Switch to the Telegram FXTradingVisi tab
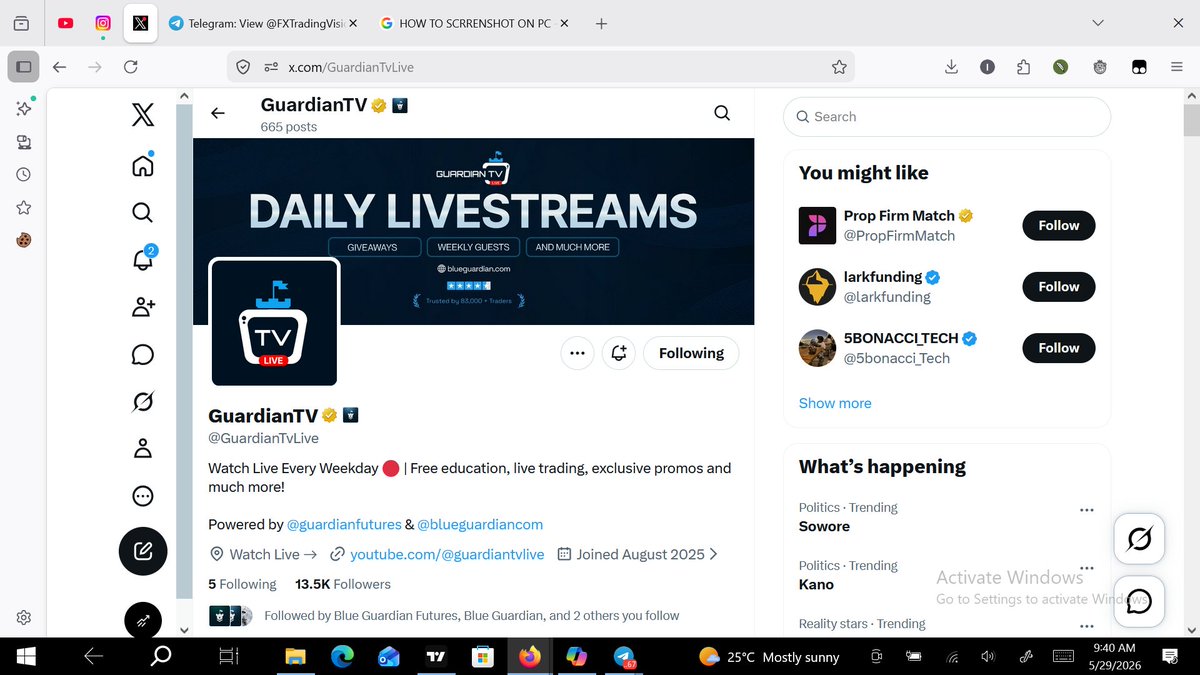 coord(263,23)
